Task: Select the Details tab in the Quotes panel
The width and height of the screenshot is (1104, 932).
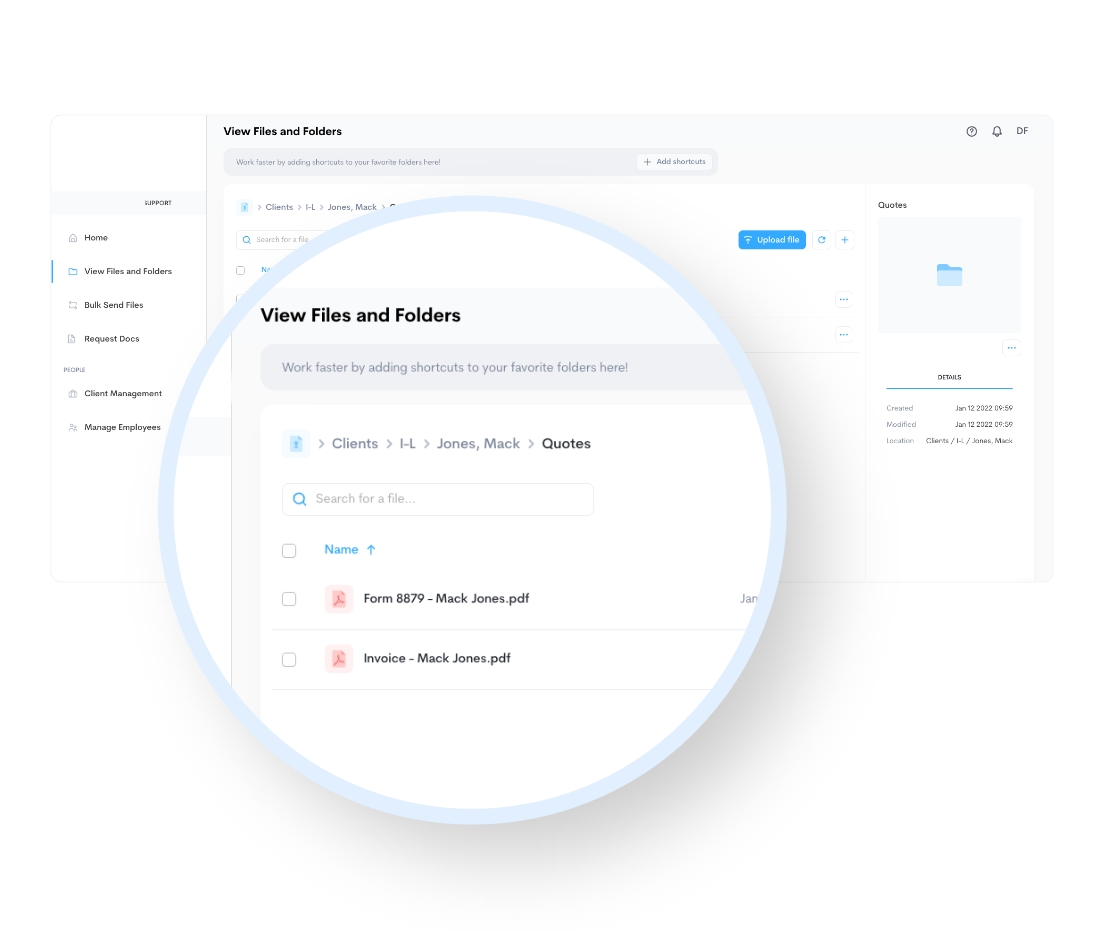Action: click(949, 378)
